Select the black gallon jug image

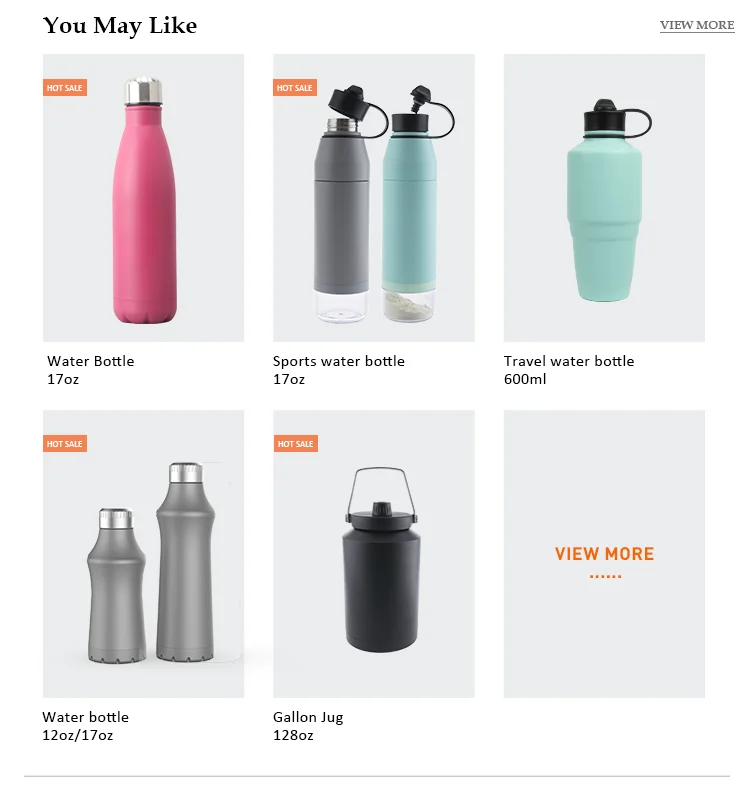click(373, 553)
